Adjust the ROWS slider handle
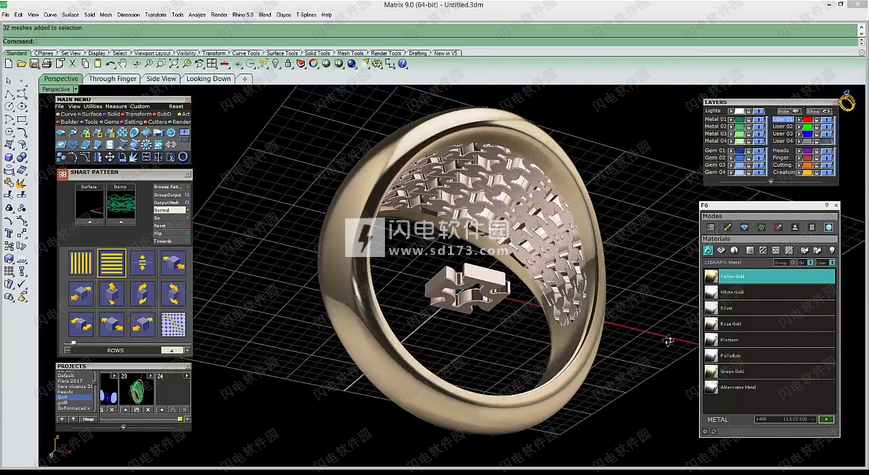This screenshot has width=869, height=475. click(x=74, y=343)
